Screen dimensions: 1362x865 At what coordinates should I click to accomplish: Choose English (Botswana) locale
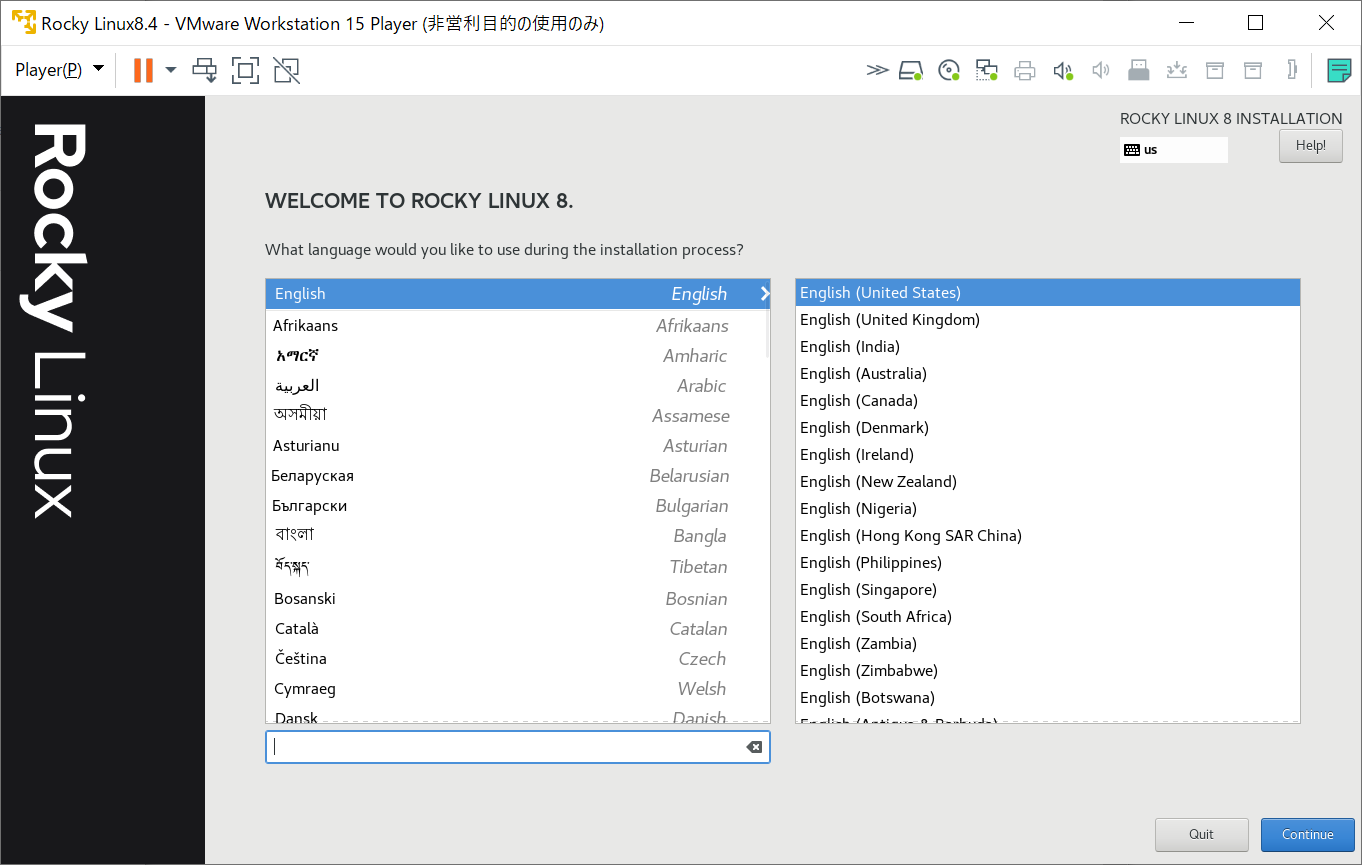click(x=1048, y=698)
